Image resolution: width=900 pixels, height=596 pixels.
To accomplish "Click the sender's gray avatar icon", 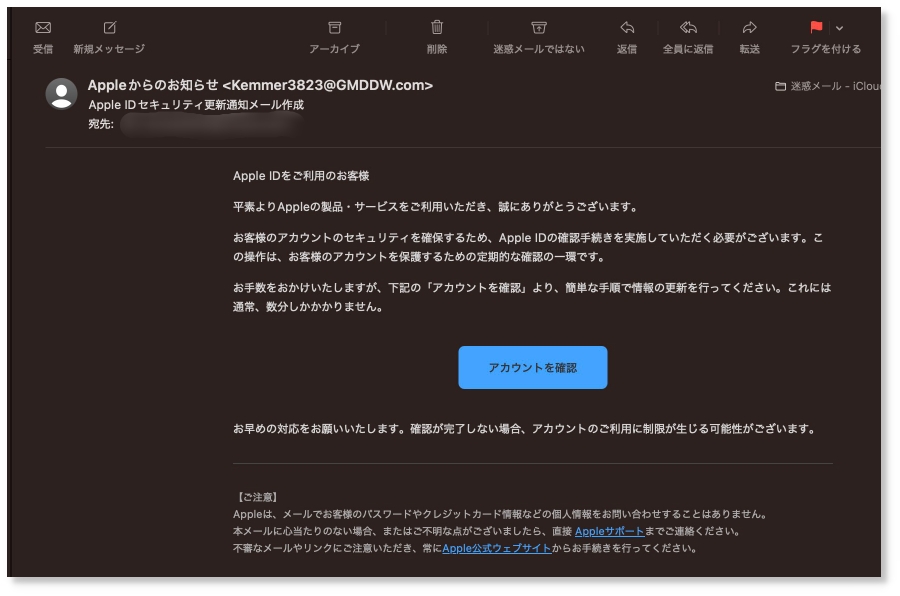I will (62, 93).
